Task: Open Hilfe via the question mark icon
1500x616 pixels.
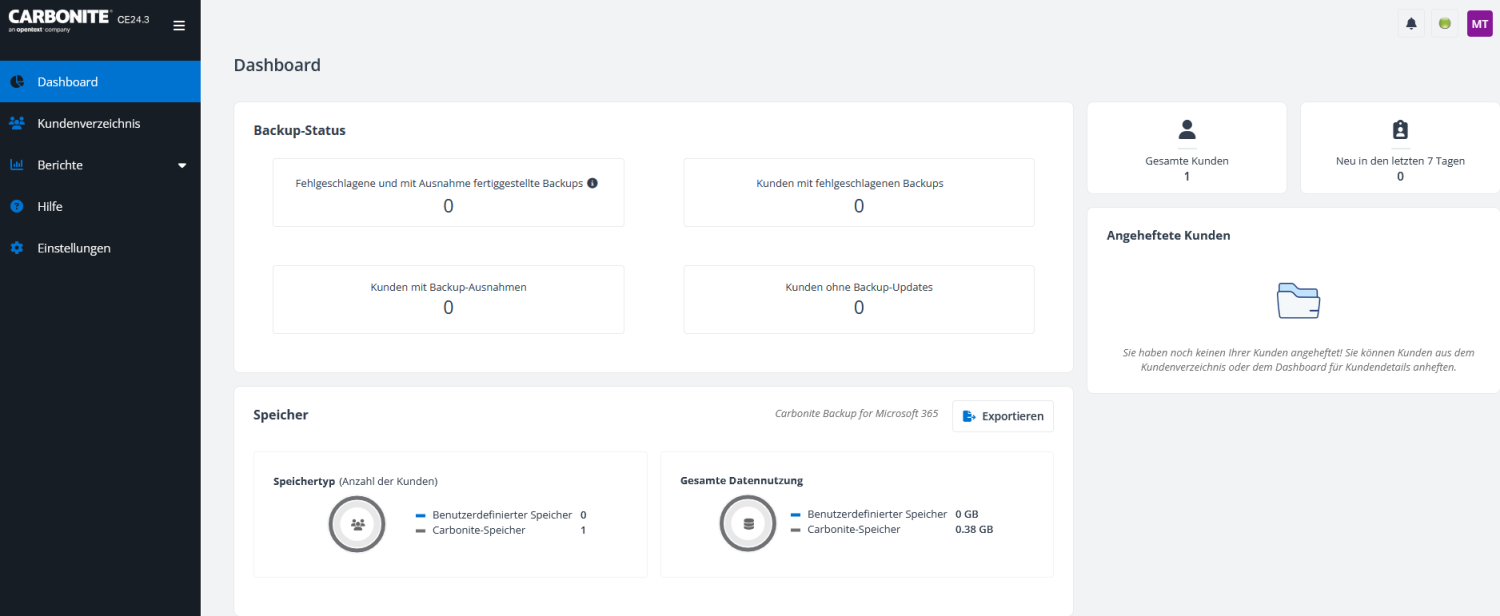Action: point(16,206)
